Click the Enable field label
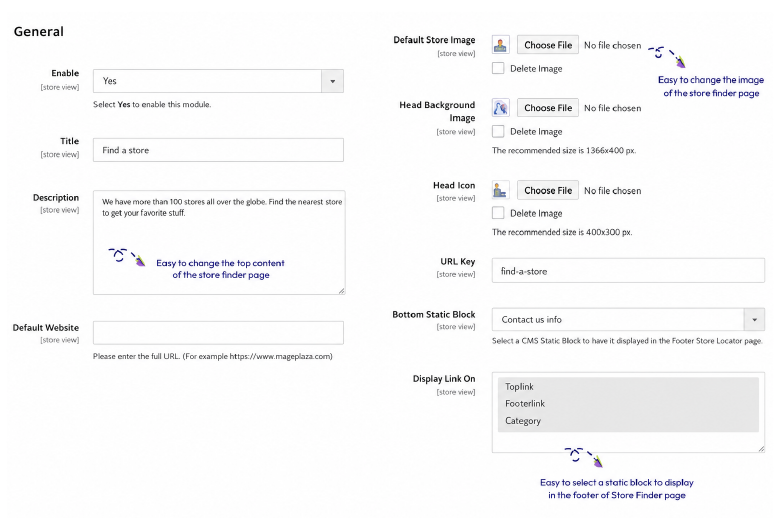Screen dimensions: 780x532 click(x=65, y=73)
